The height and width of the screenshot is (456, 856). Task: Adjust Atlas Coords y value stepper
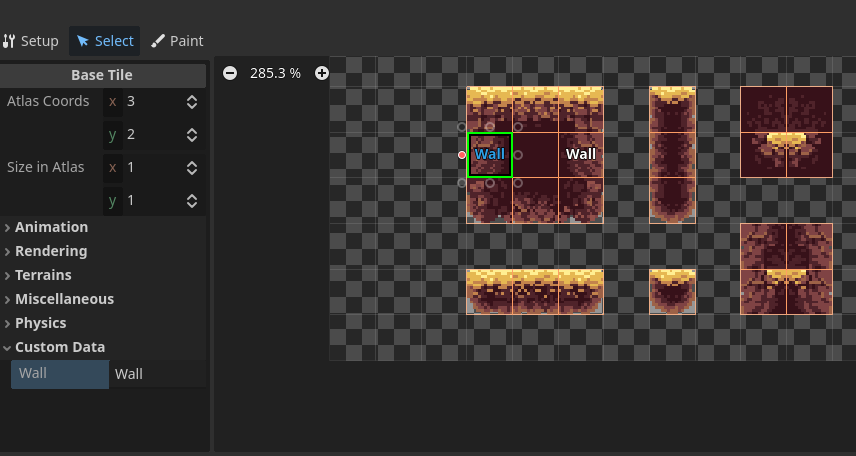pos(191,134)
